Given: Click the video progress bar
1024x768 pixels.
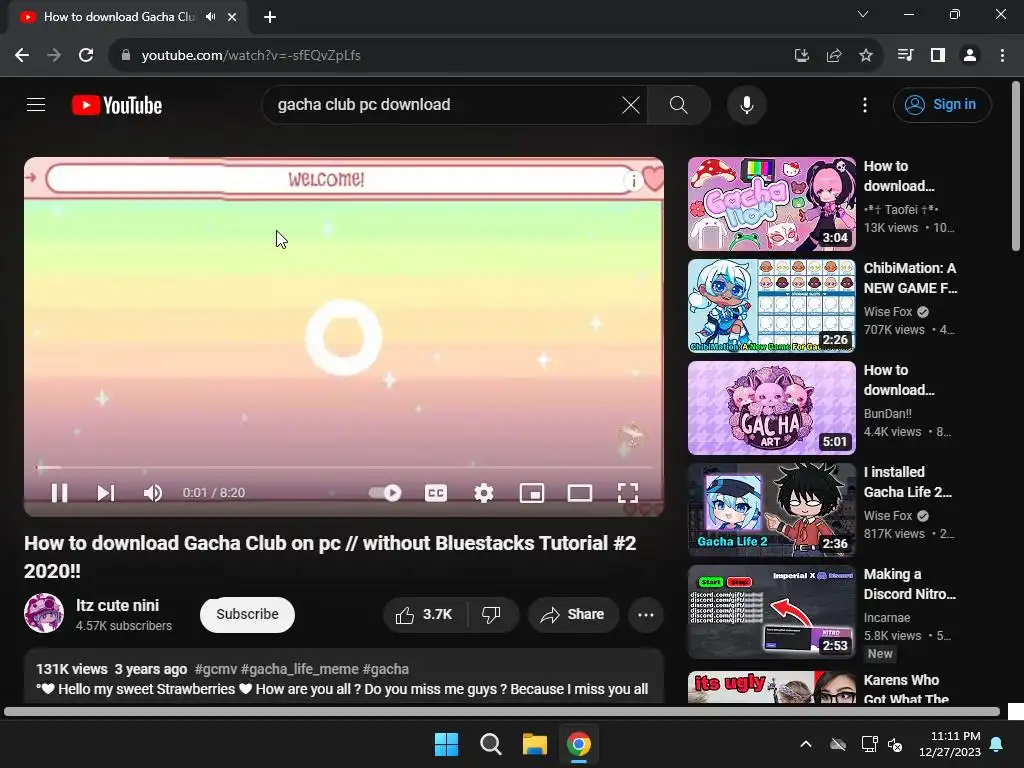Looking at the screenshot, I should point(344,467).
